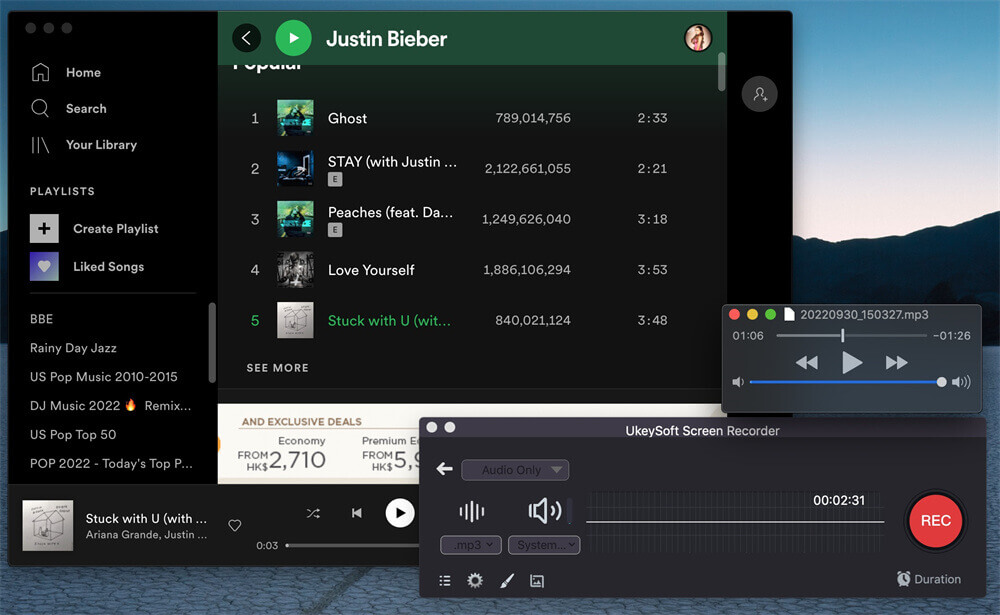Open the Audio Only mode dropdown
1000x615 pixels.
click(515, 470)
